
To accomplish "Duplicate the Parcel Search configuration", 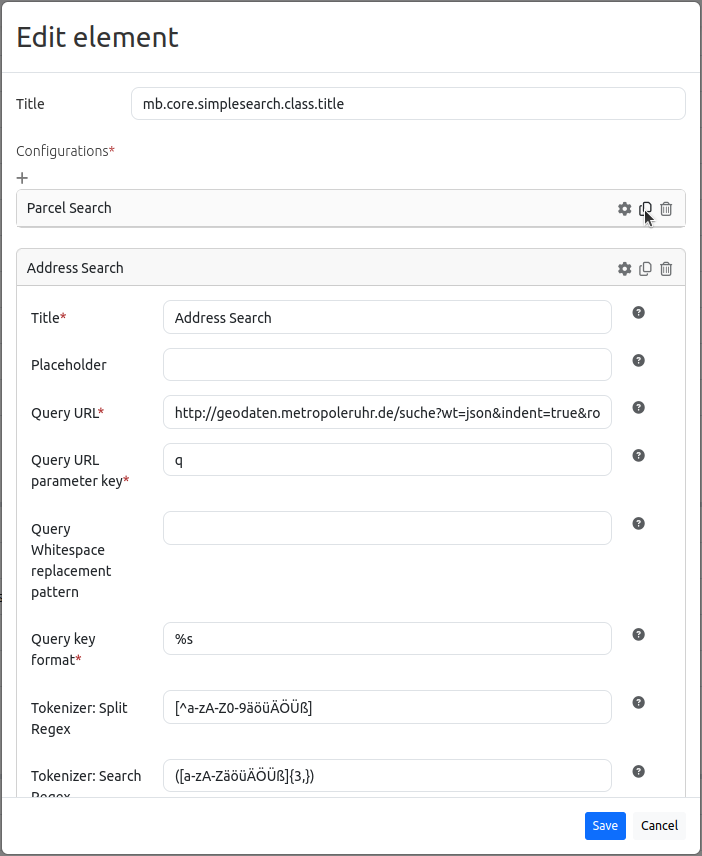I will pos(645,209).
